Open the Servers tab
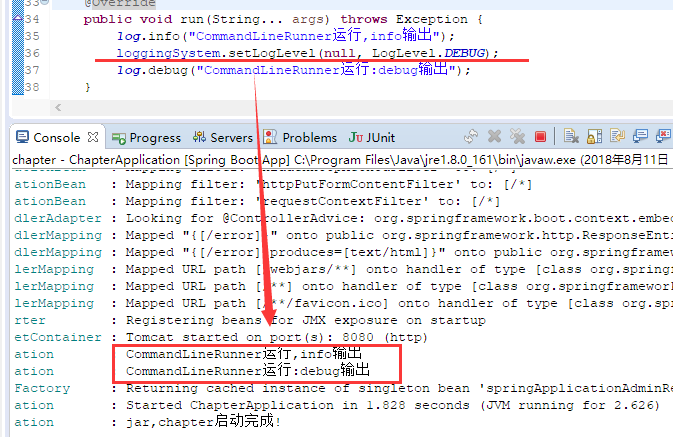673x437 pixels. coord(222,137)
